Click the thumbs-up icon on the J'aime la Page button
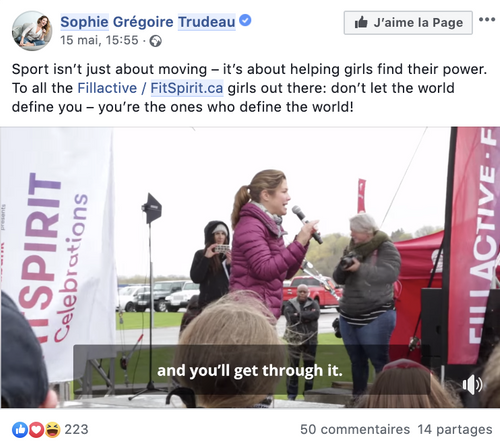Screen dimensions: 500x445 [x=361, y=22]
